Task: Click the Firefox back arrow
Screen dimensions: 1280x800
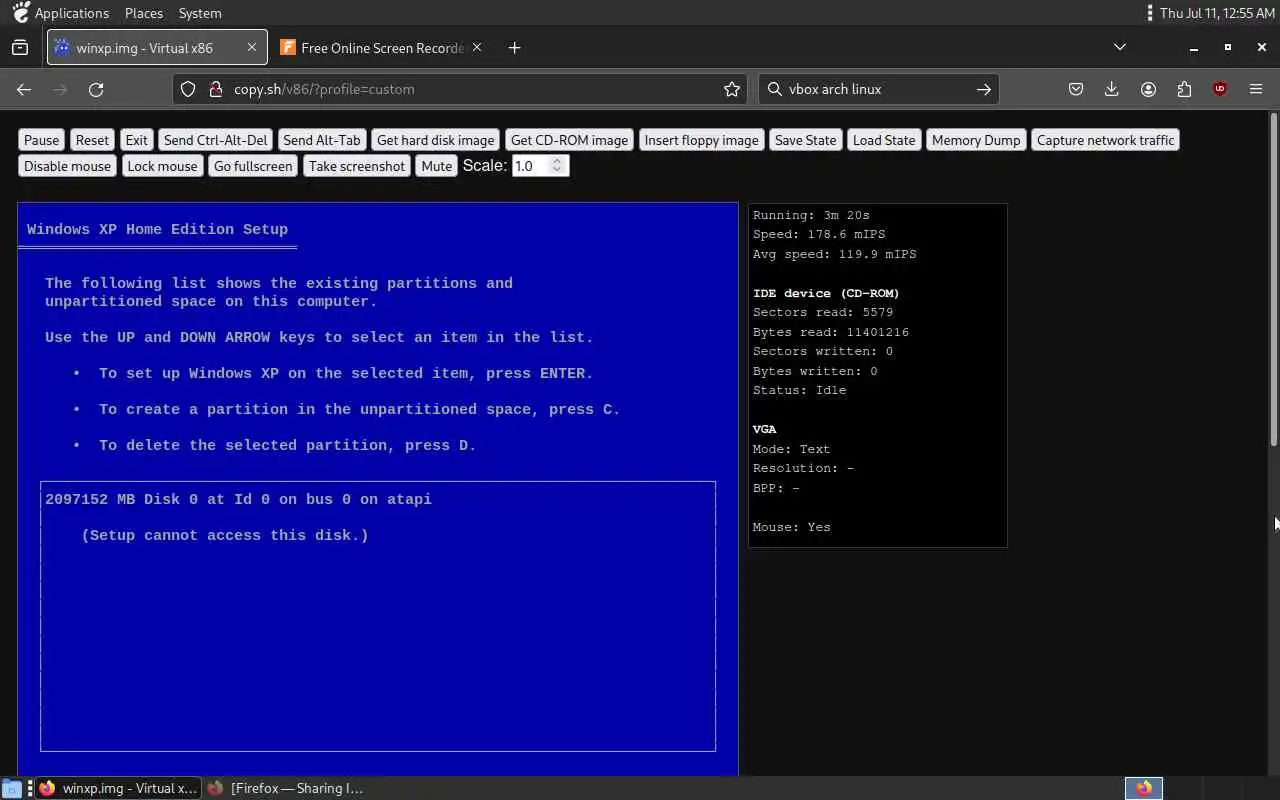Action: pyautogui.click(x=24, y=89)
